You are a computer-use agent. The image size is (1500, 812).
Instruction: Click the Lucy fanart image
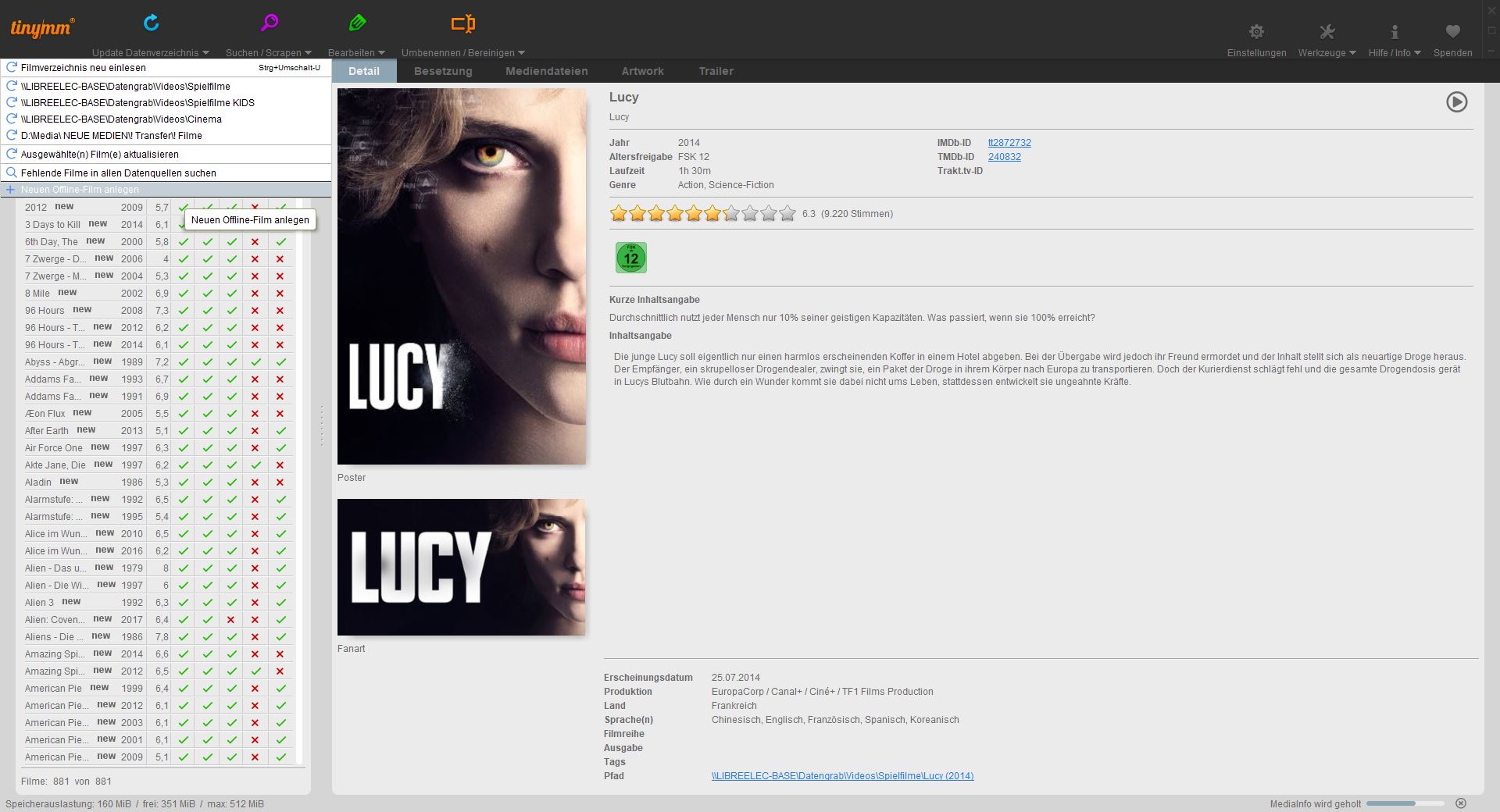[x=461, y=567]
